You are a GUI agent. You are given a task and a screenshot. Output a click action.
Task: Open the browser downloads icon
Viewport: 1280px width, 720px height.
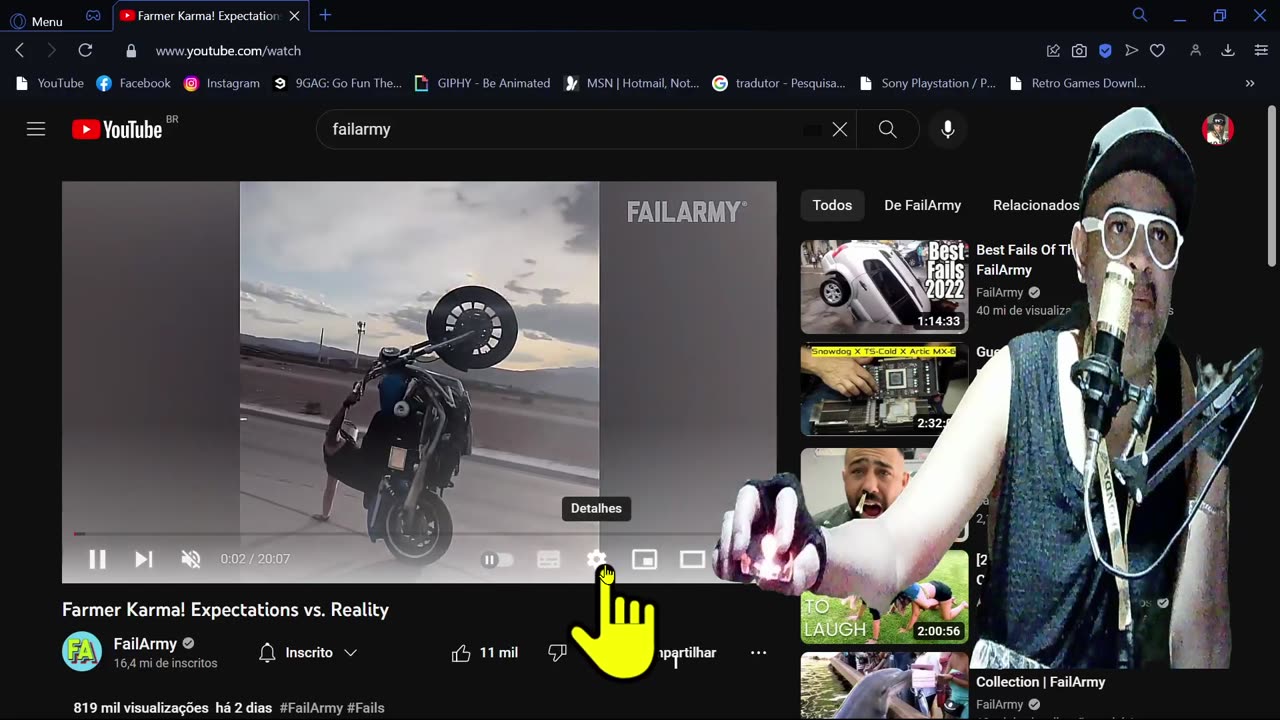click(x=1228, y=51)
